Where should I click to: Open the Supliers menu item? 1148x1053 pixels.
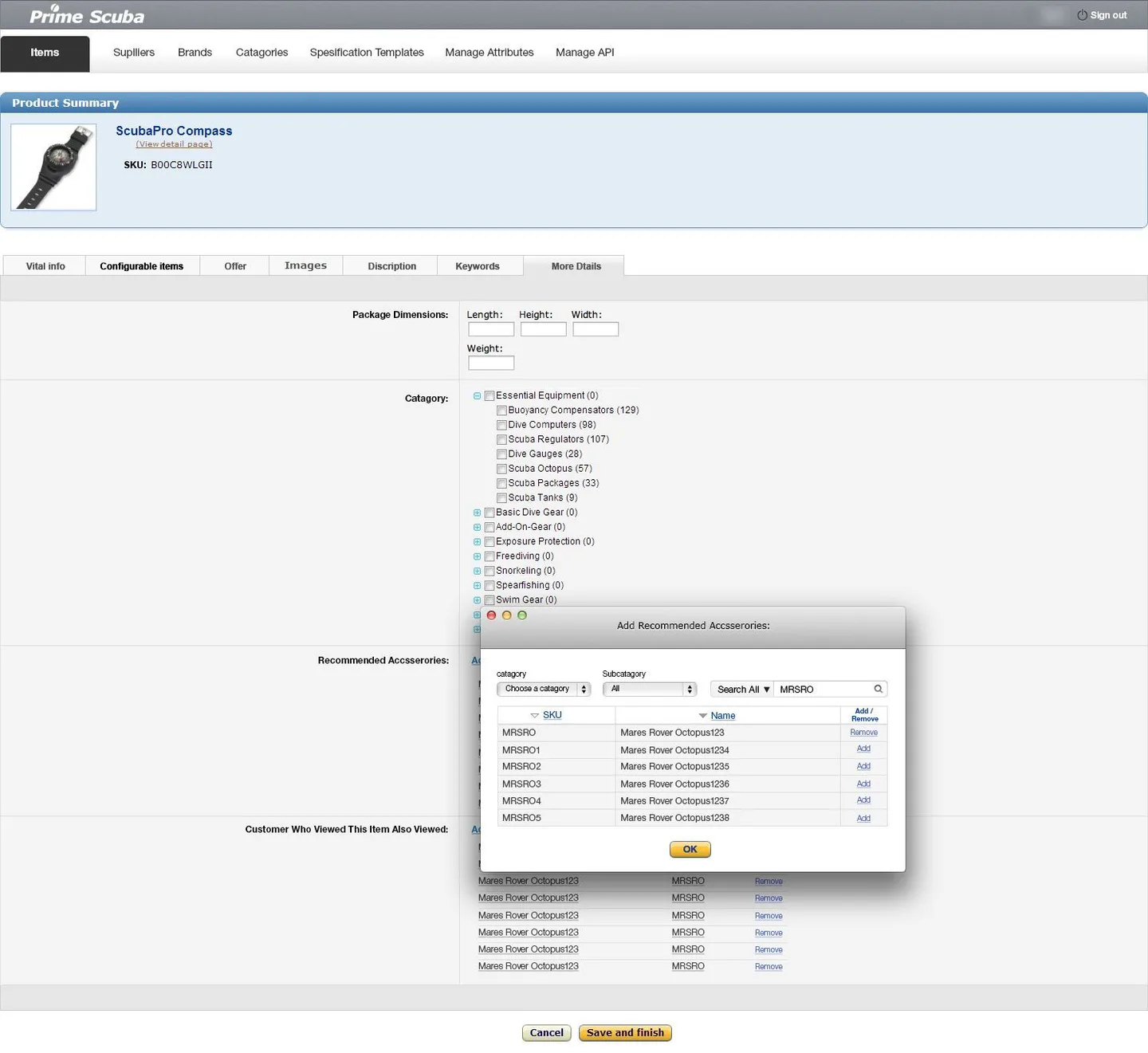tap(134, 53)
